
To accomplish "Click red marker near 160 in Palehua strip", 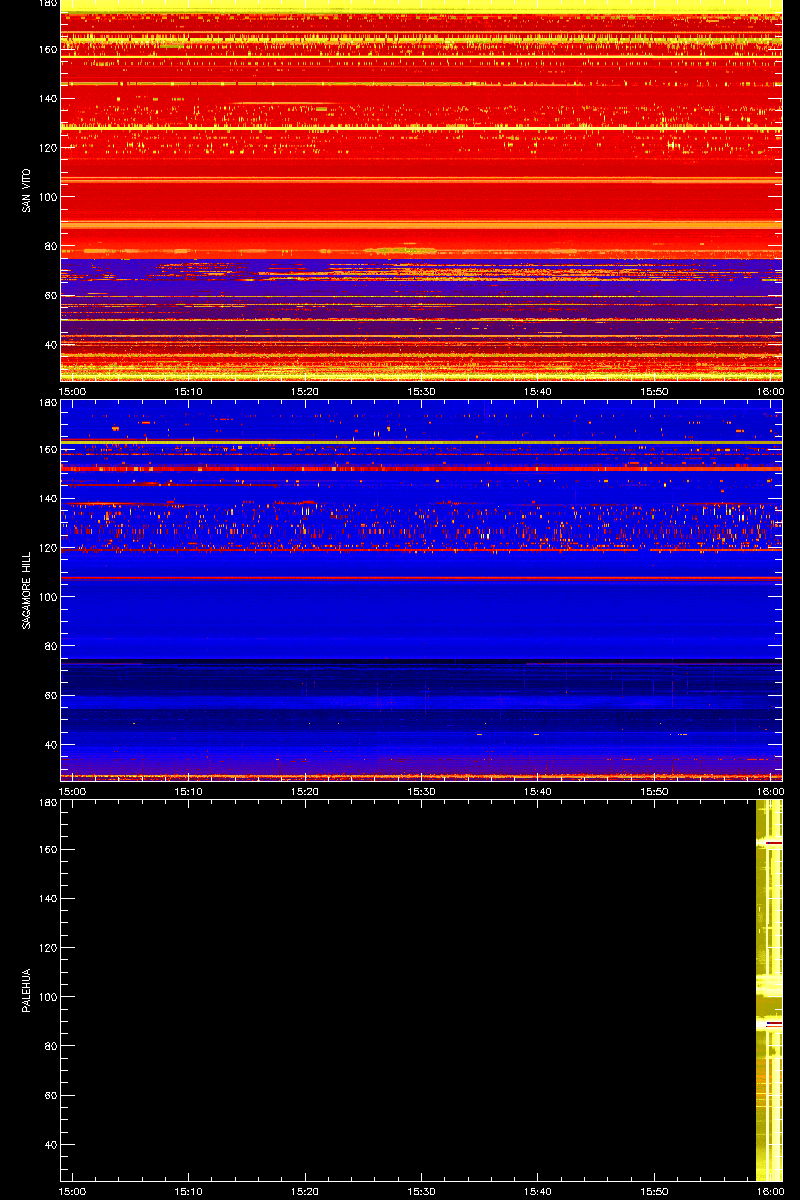I will point(774,844).
